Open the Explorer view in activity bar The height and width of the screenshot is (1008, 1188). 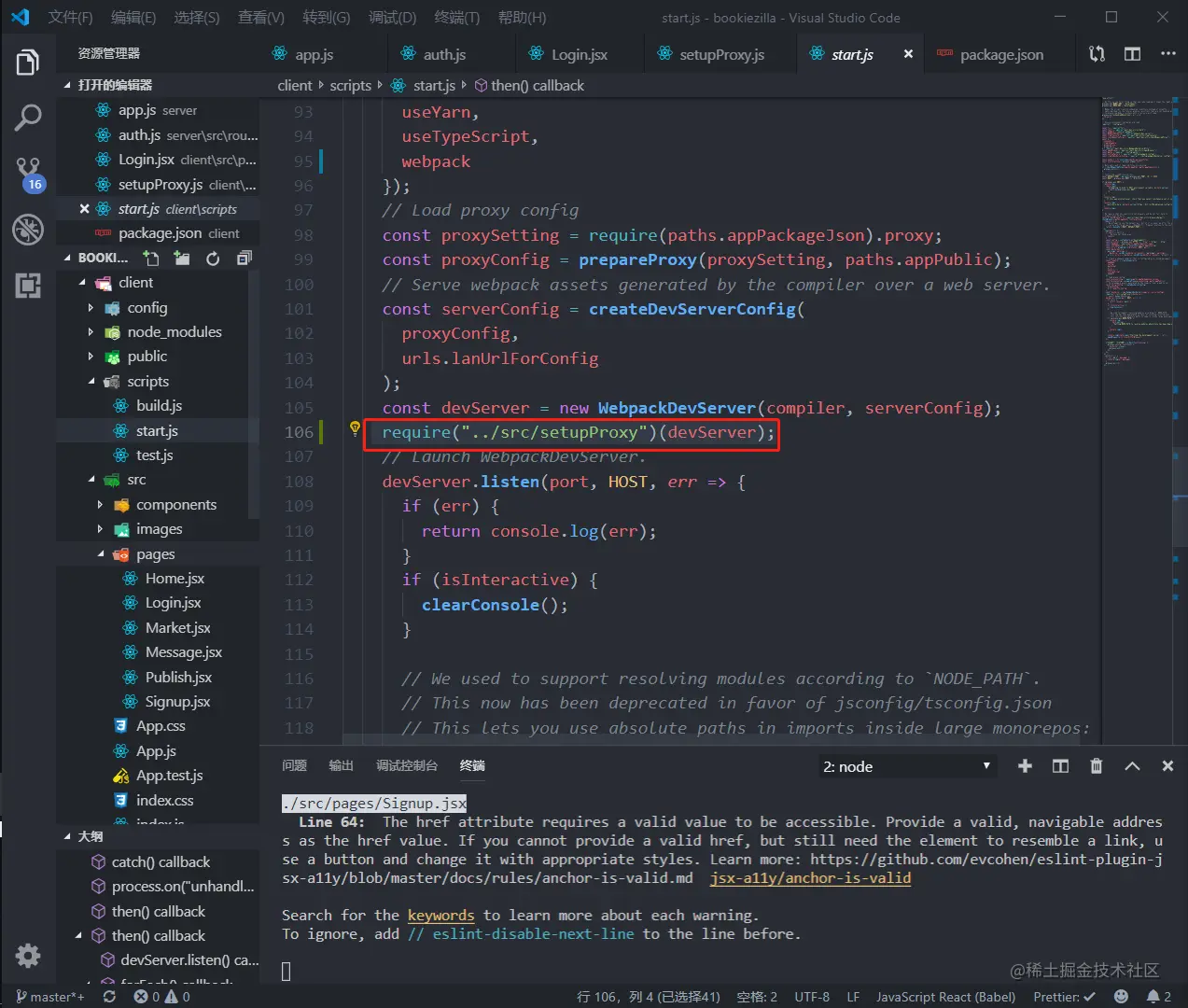pos(28,63)
